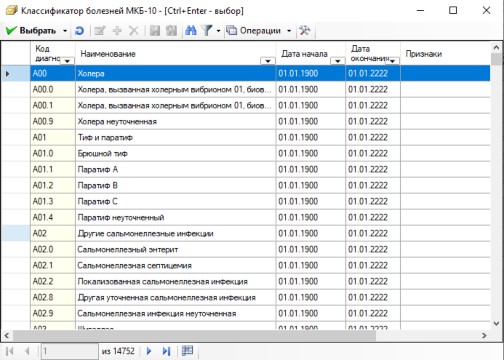Click the save diskette icon
Image resolution: width=504 pixels, height=360 pixels.
tap(155, 31)
